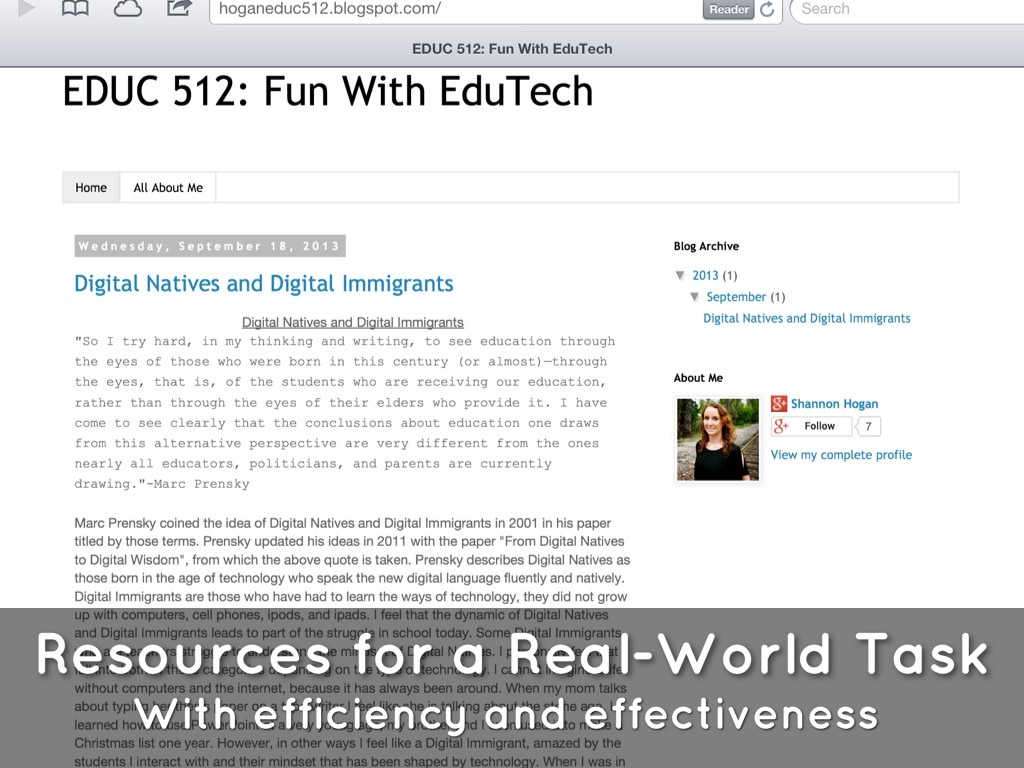Toggle Safari Reader mode
The width and height of the screenshot is (1024, 768).
(x=728, y=10)
